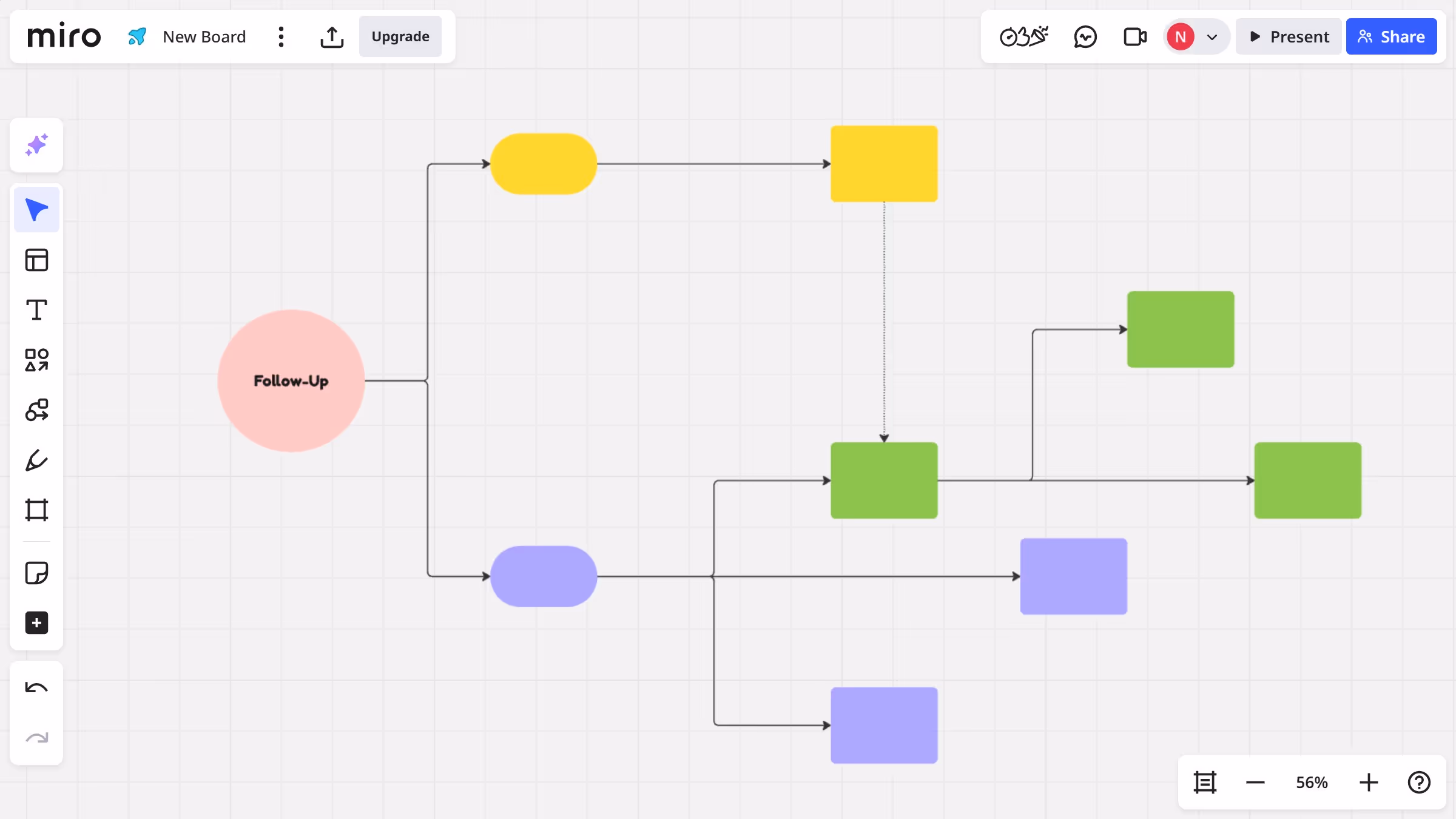Screen dimensions: 1456x819
Task: Open the help question mark
Action: [x=1418, y=782]
